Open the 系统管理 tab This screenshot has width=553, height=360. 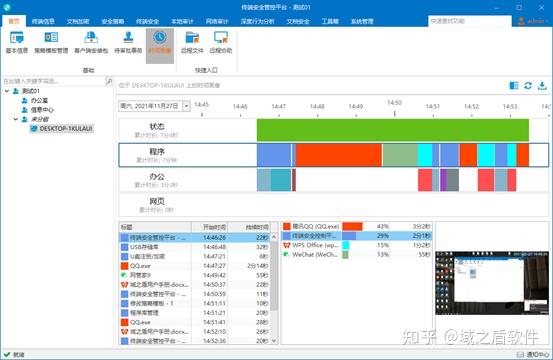[362, 21]
